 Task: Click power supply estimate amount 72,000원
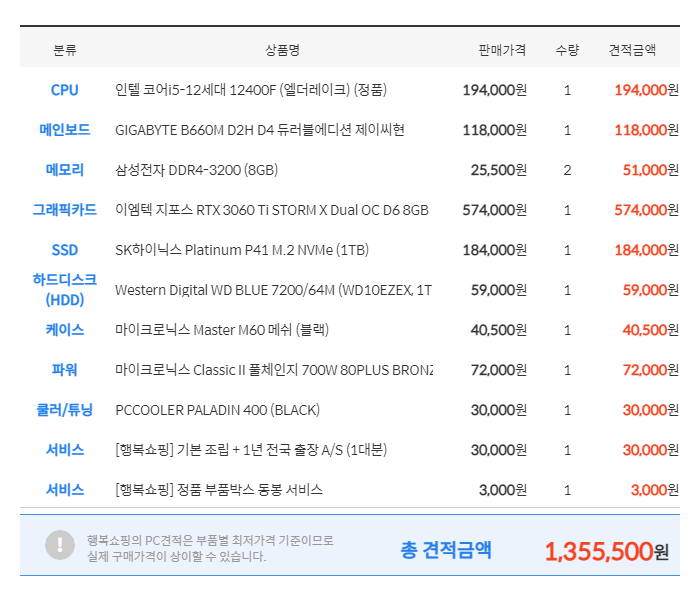[x=651, y=370]
